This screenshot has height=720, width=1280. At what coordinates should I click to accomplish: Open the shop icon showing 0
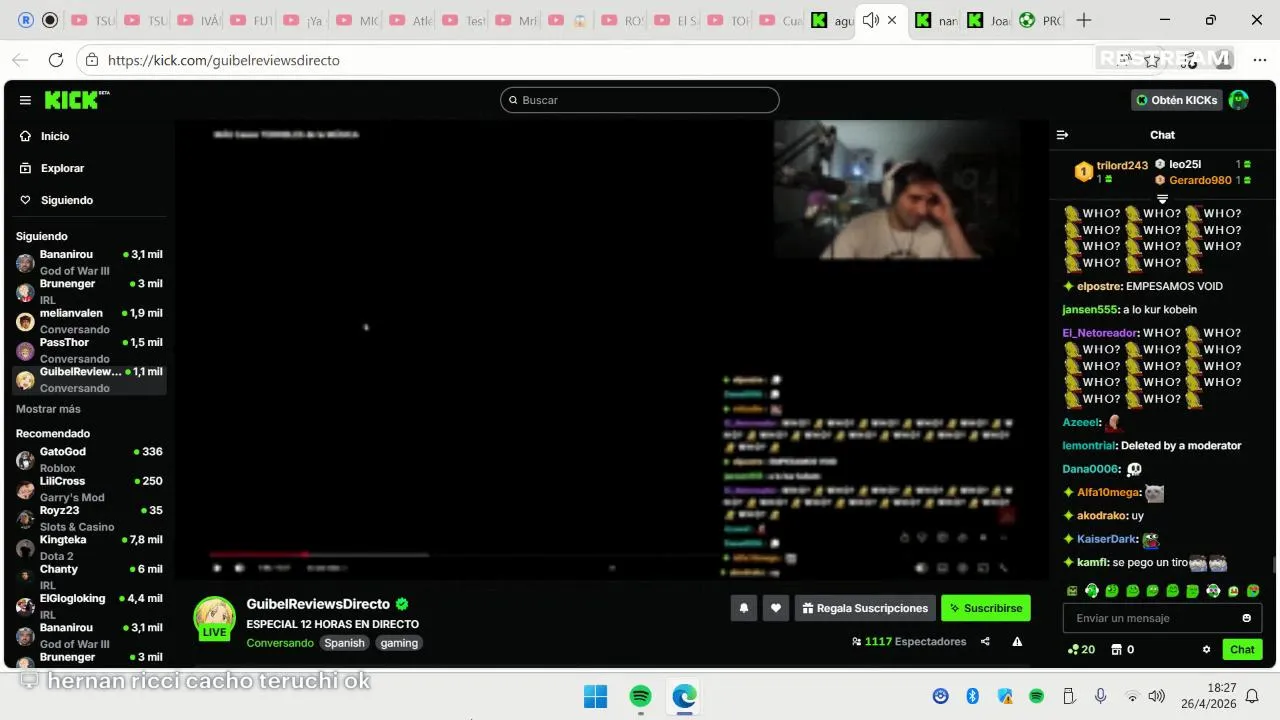click(x=1122, y=649)
